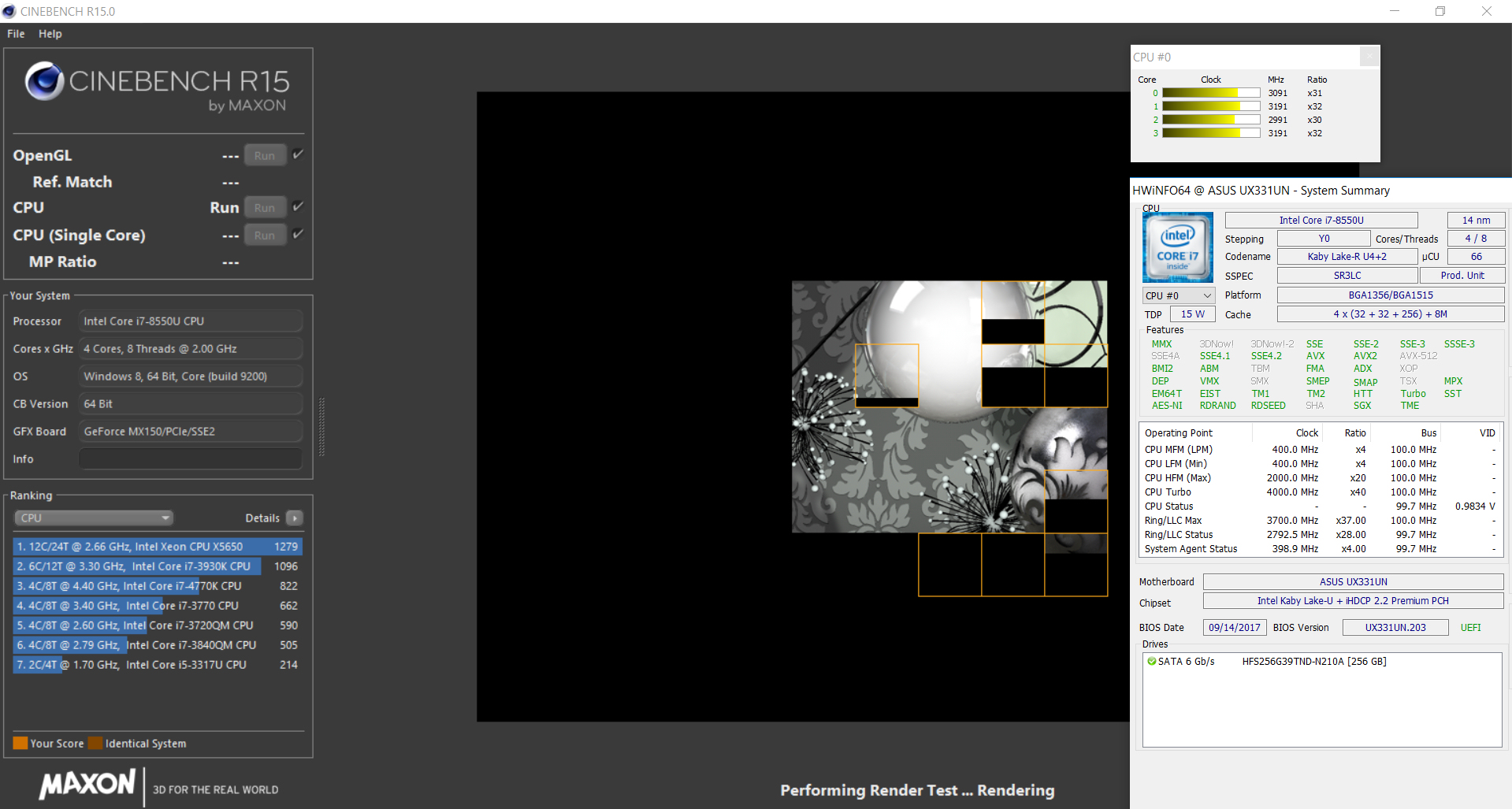
Task: Click the Your Score orange swatch
Action: pos(20,743)
